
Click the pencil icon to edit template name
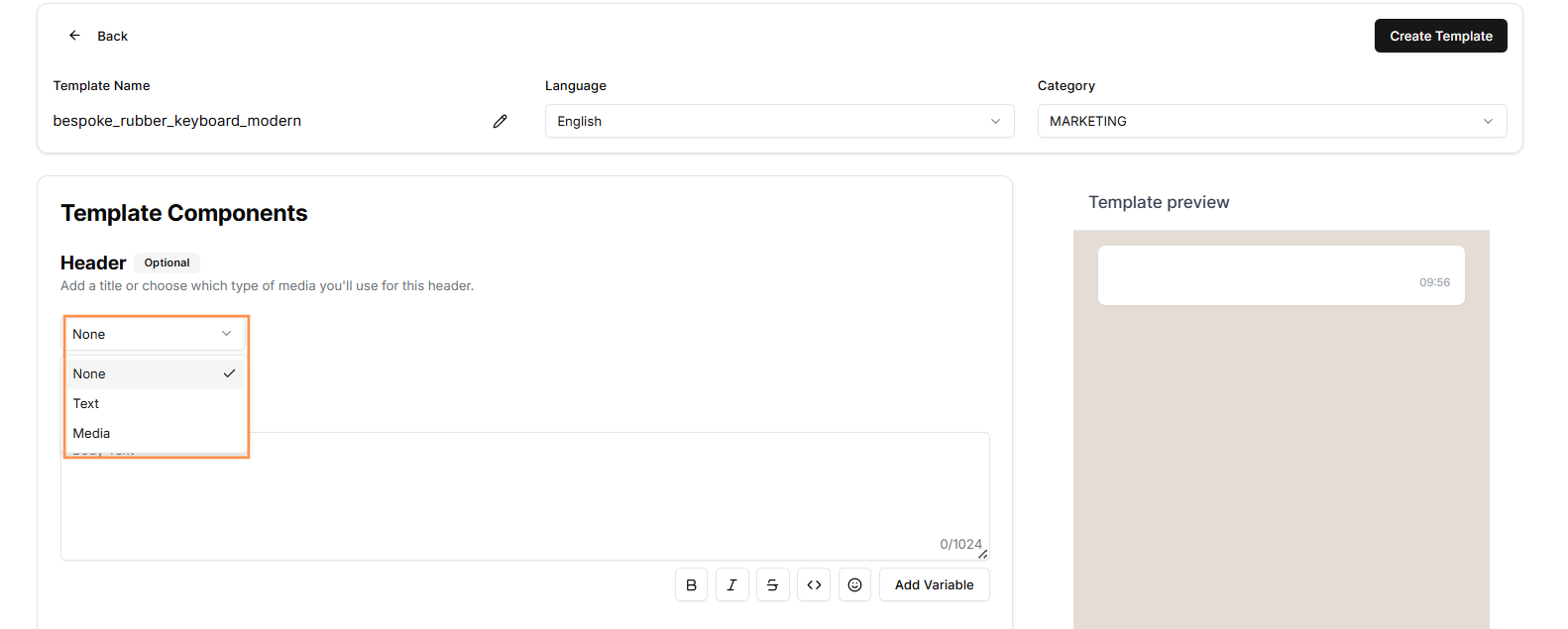pyautogui.click(x=500, y=121)
